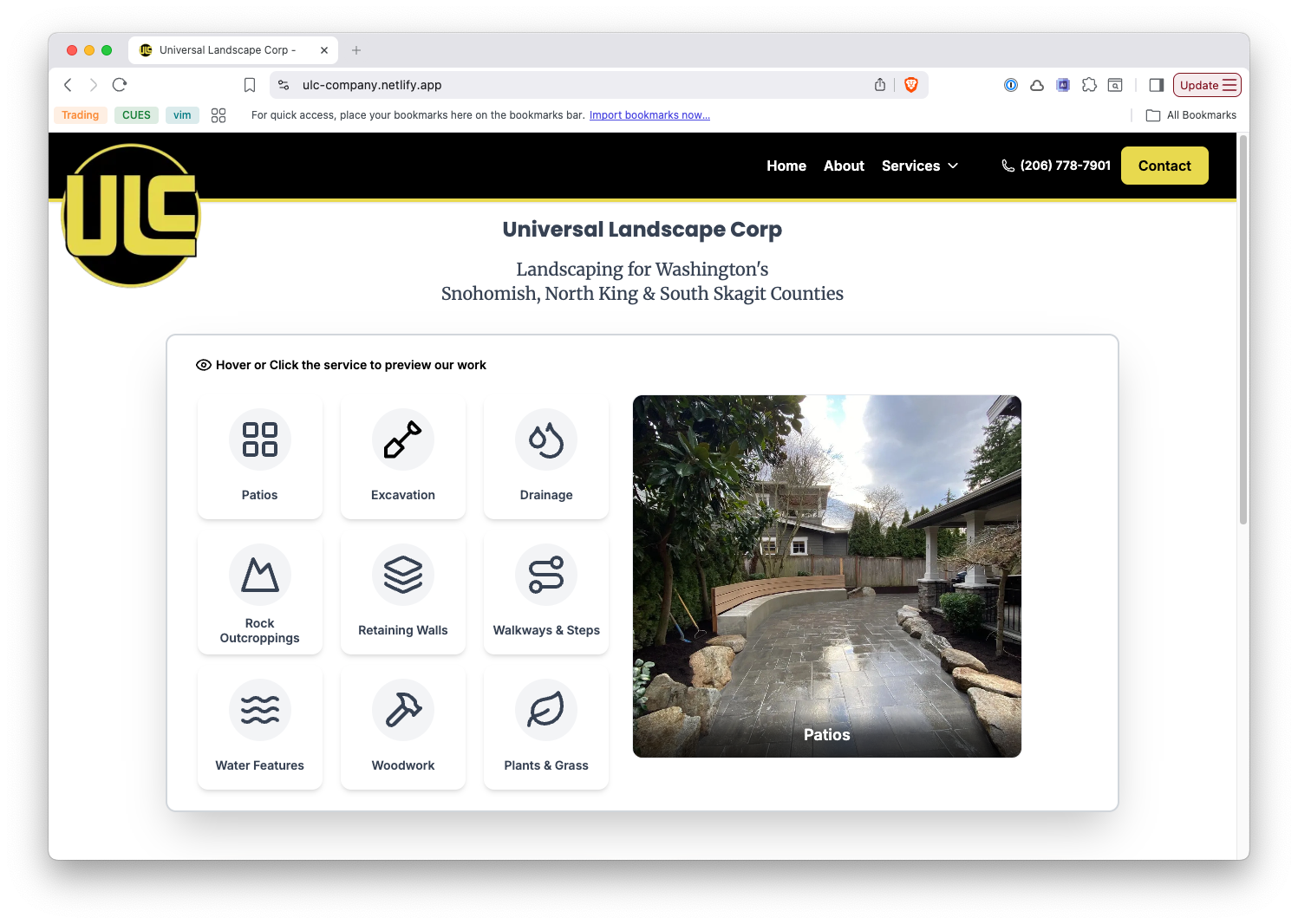Image resolution: width=1298 pixels, height=924 pixels.
Task: Click the Plants & Grass leaf icon
Action: (x=545, y=710)
